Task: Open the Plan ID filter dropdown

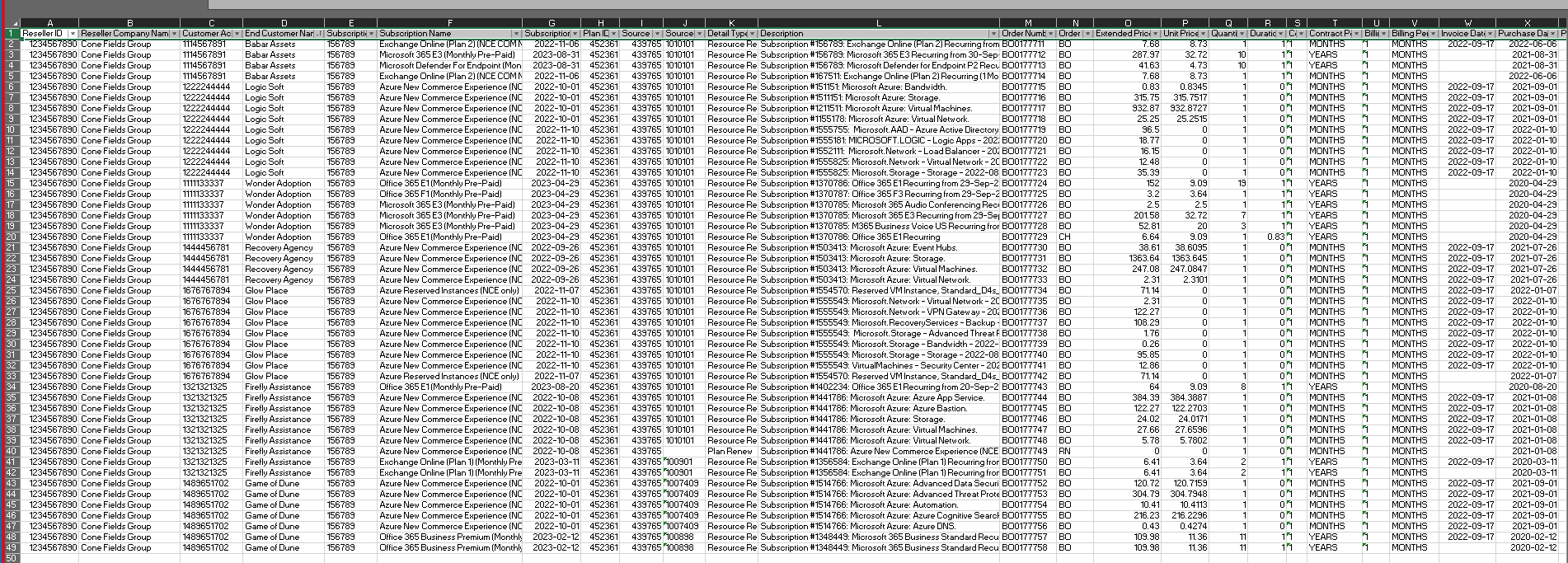Action: click(613, 33)
